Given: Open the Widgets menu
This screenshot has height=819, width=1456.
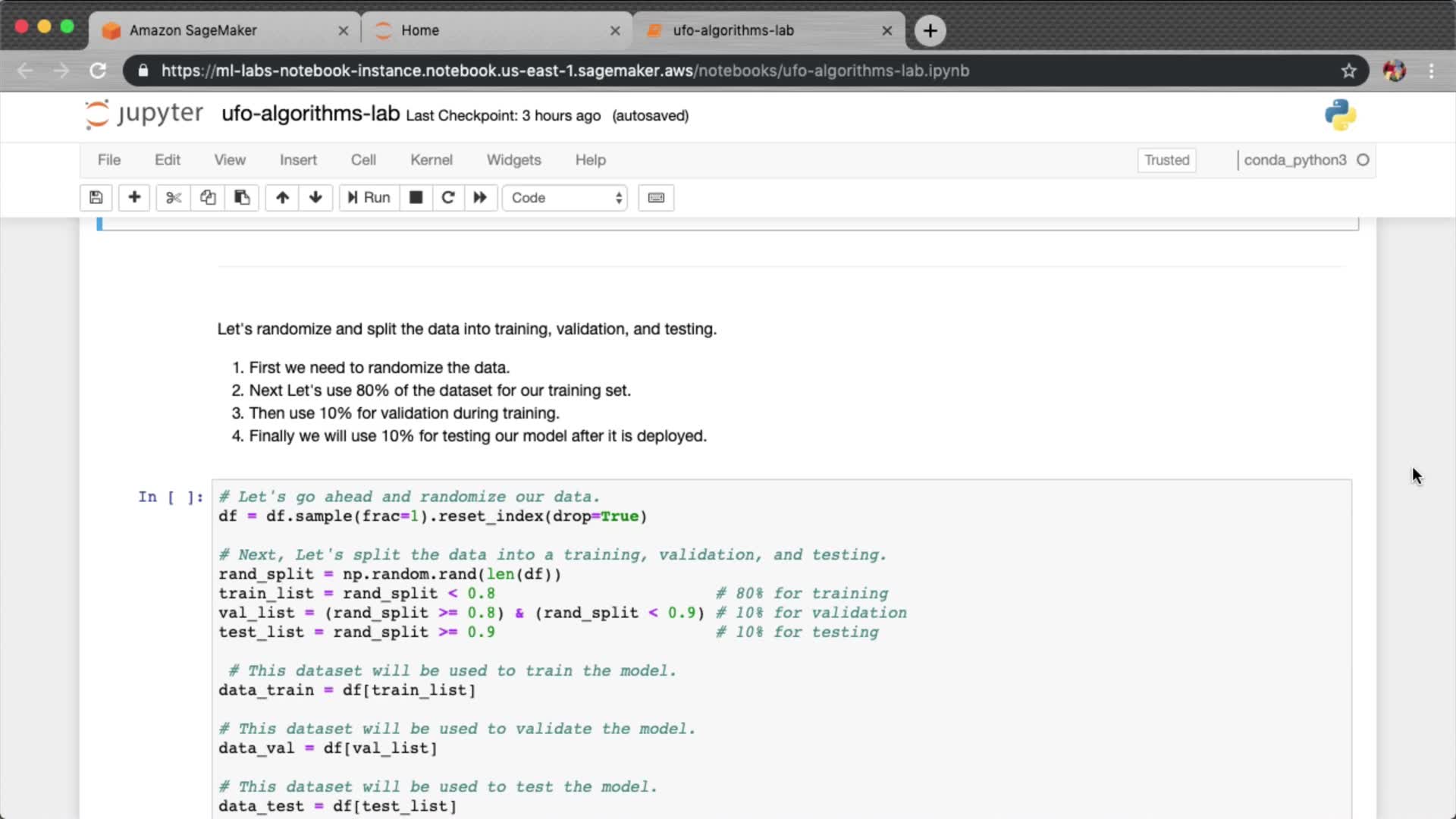Looking at the screenshot, I should coord(513,160).
